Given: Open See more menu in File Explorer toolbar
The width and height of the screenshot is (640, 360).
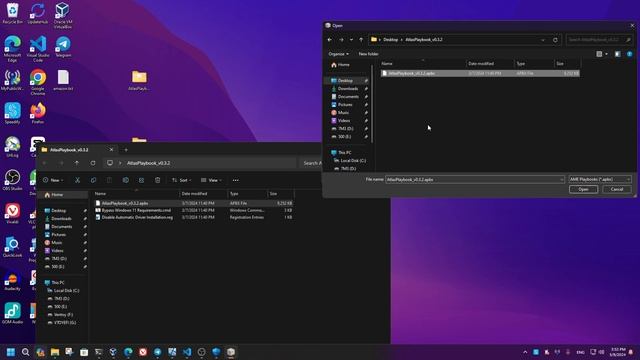Looking at the screenshot, I should click(x=236, y=180).
